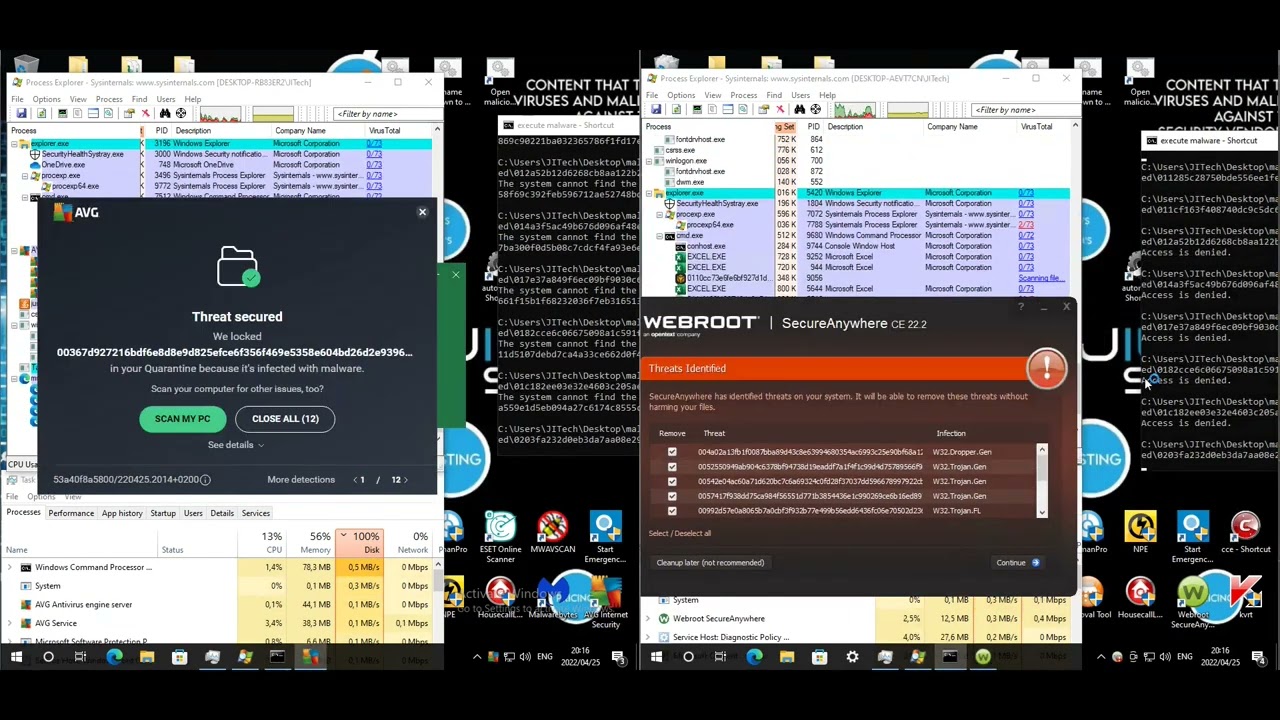Click Cleanup later (not recommended) in Webroot
The image size is (1280, 720).
(710, 563)
